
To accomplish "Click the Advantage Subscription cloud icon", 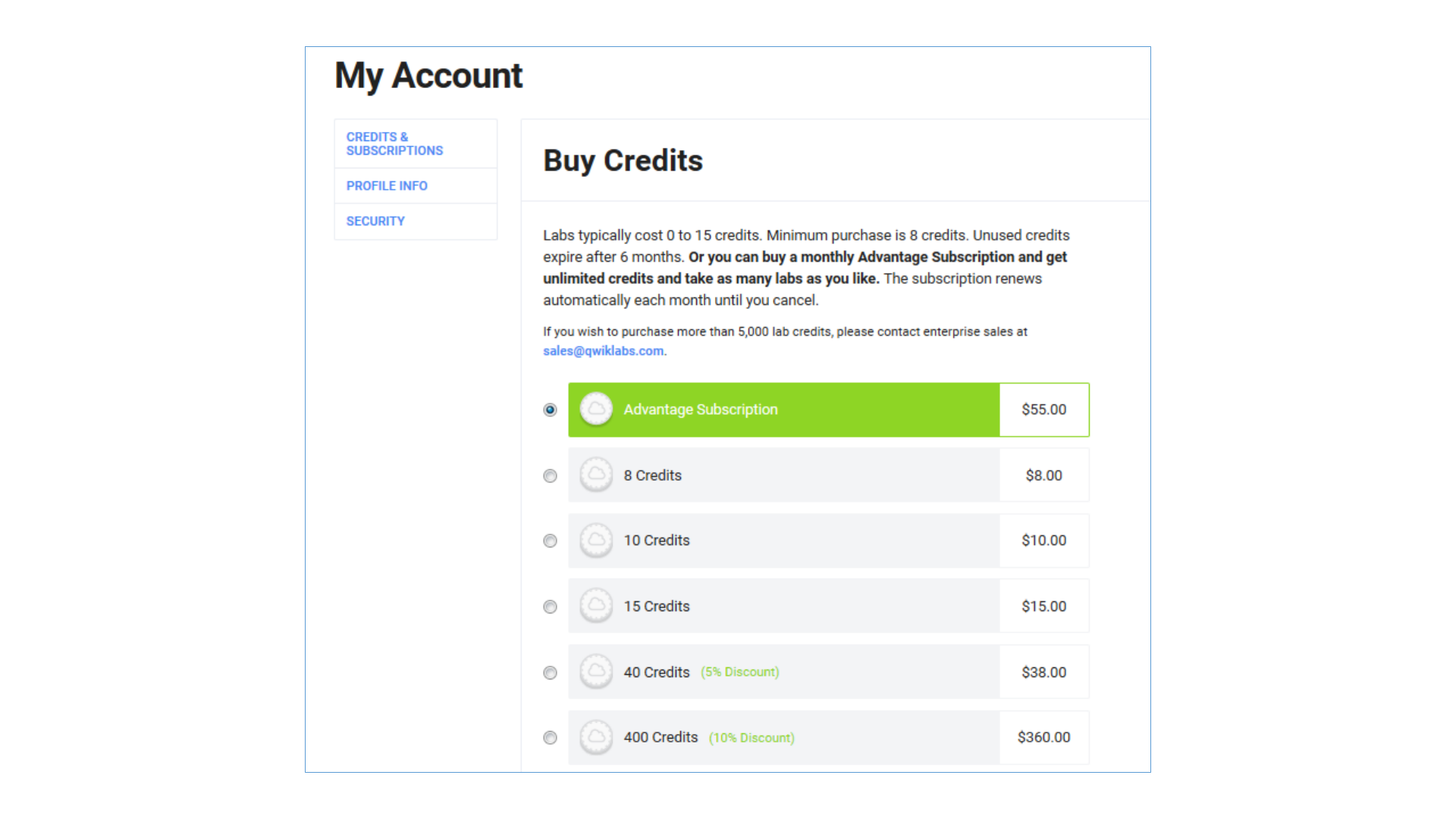I will point(596,409).
